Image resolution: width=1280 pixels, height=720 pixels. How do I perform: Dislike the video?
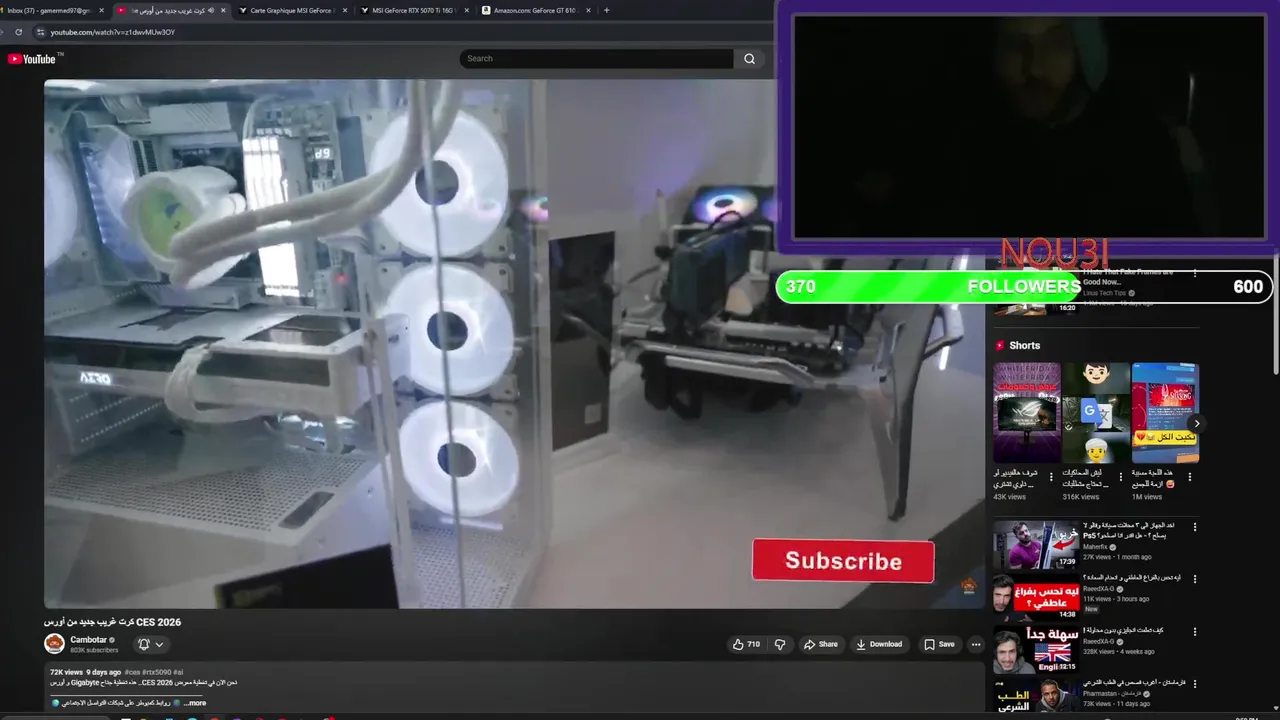pos(780,644)
